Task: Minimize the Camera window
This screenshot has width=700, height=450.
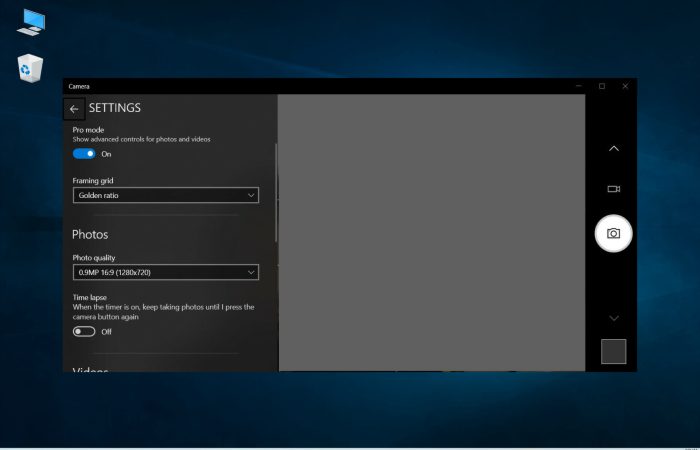Action: [x=579, y=86]
